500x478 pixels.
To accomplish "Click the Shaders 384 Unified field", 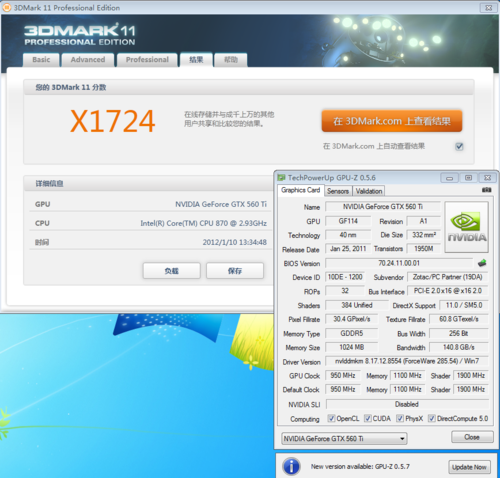I will pyautogui.click(x=357, y=305).
